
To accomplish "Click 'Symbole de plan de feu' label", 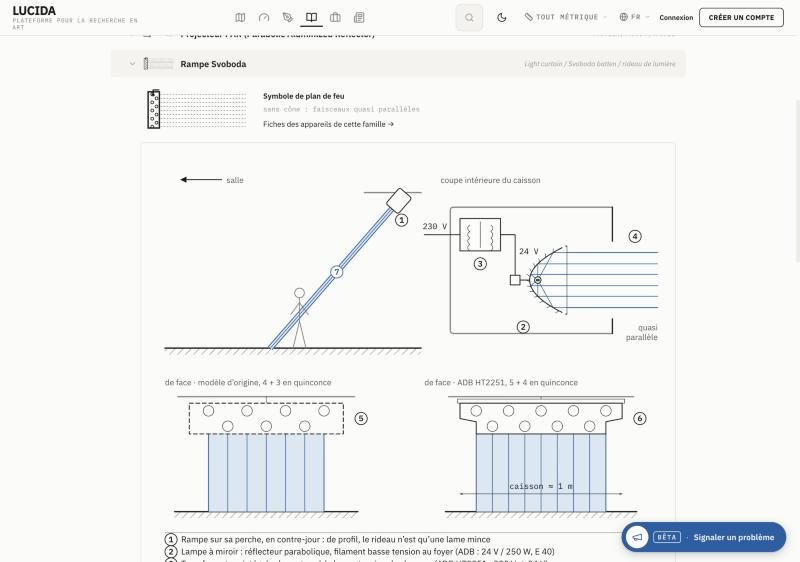I will (x=304, y=96).
